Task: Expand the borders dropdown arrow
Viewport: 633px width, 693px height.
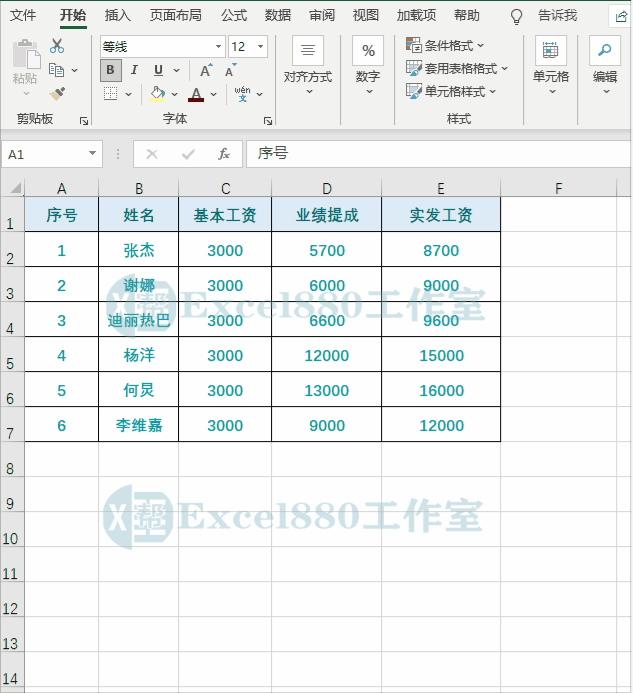Action: coord(129,94)
